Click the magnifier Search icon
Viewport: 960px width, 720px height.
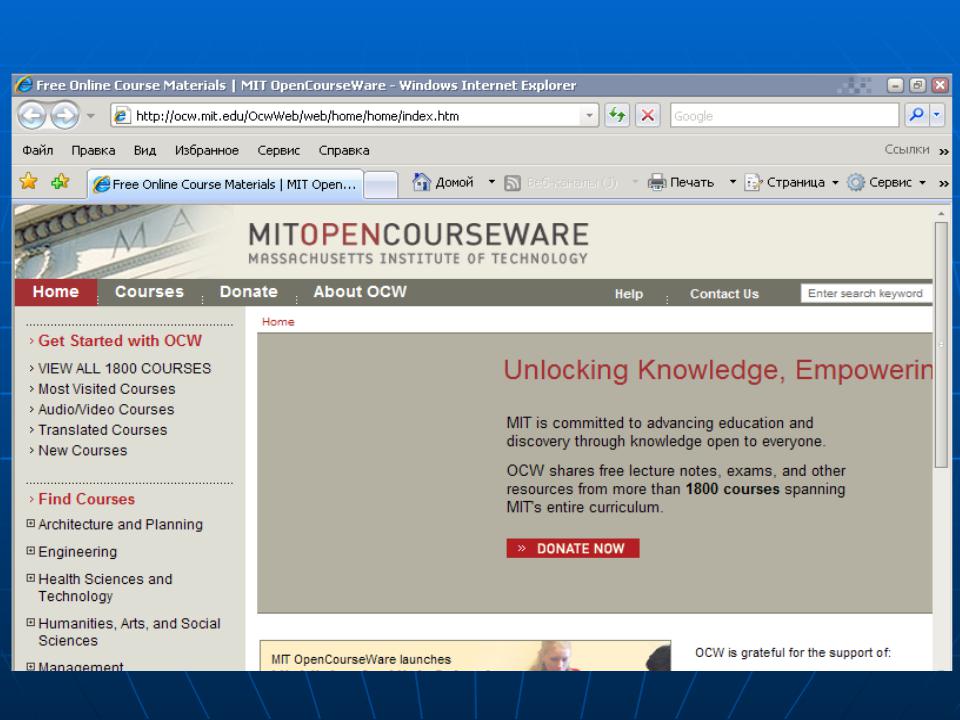917,114
